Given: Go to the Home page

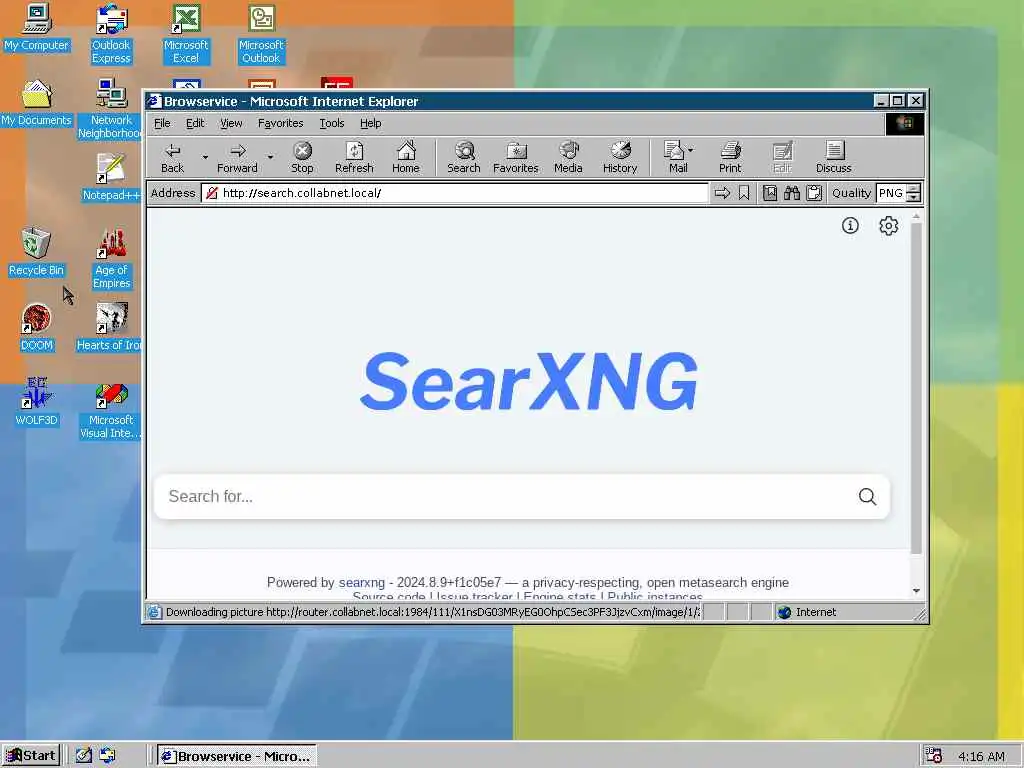Looking at the screenshot, I should [406, 157].
